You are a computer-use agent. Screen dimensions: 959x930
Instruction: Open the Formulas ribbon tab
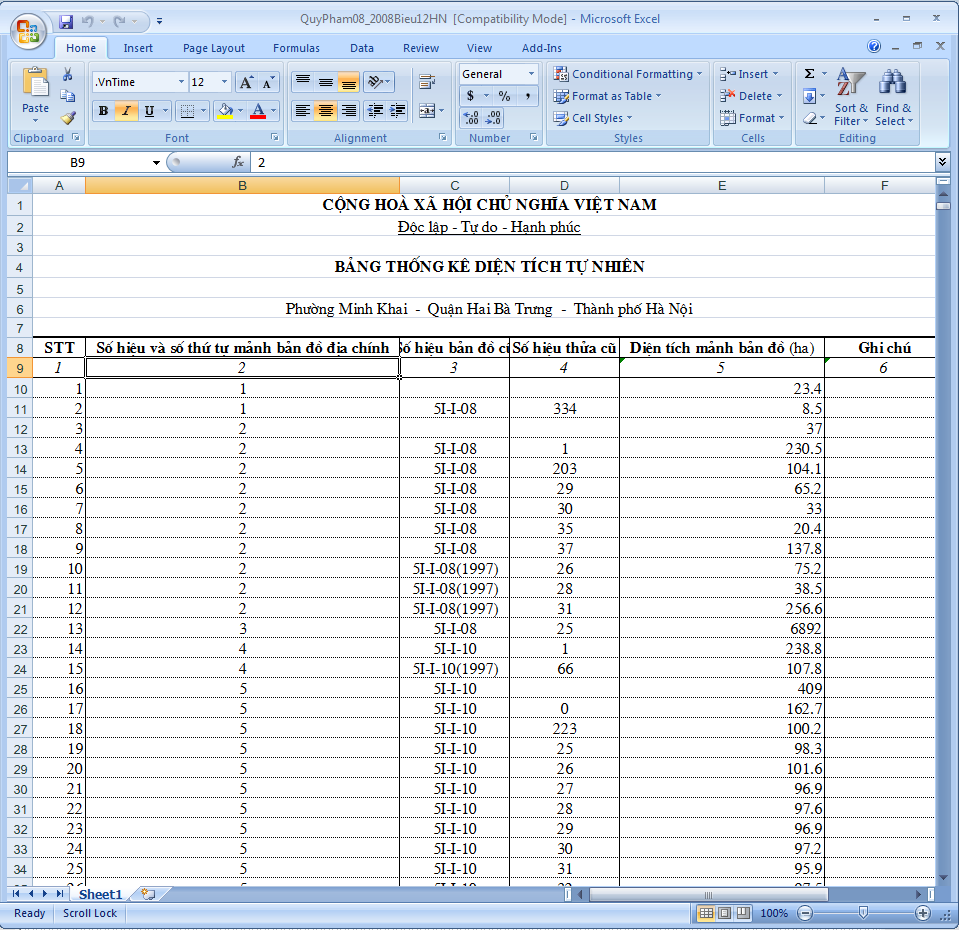296,48
